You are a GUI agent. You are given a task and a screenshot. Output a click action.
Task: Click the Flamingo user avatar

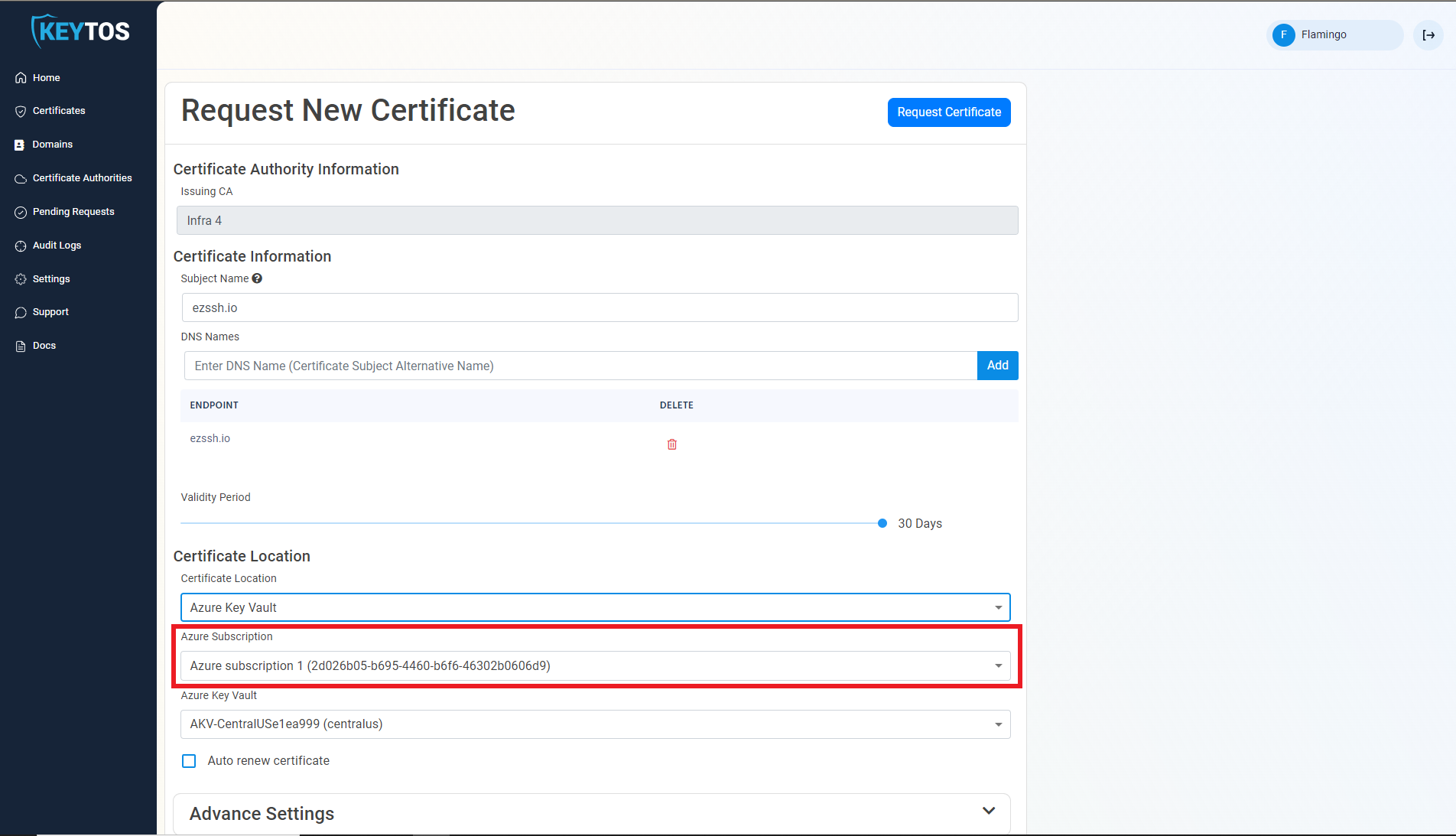1284,35
